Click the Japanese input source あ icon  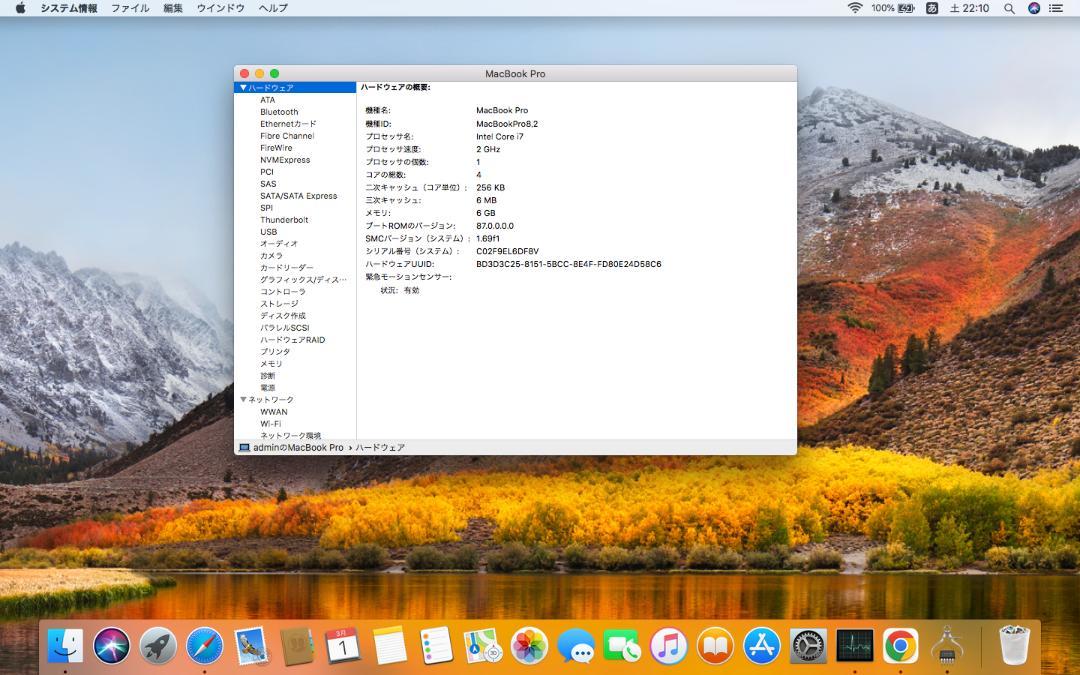[x=932, y=8]
